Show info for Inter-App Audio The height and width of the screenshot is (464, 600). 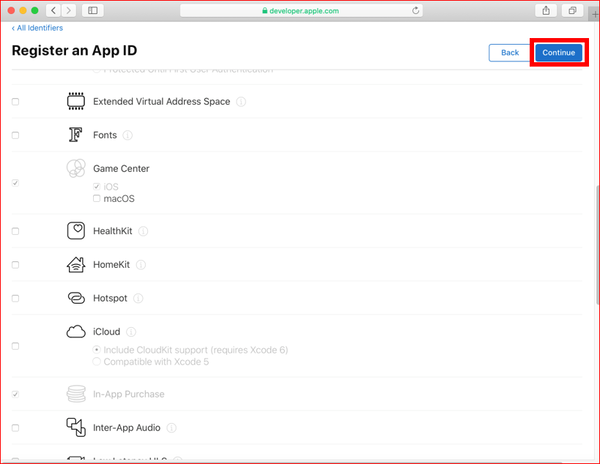171,428
